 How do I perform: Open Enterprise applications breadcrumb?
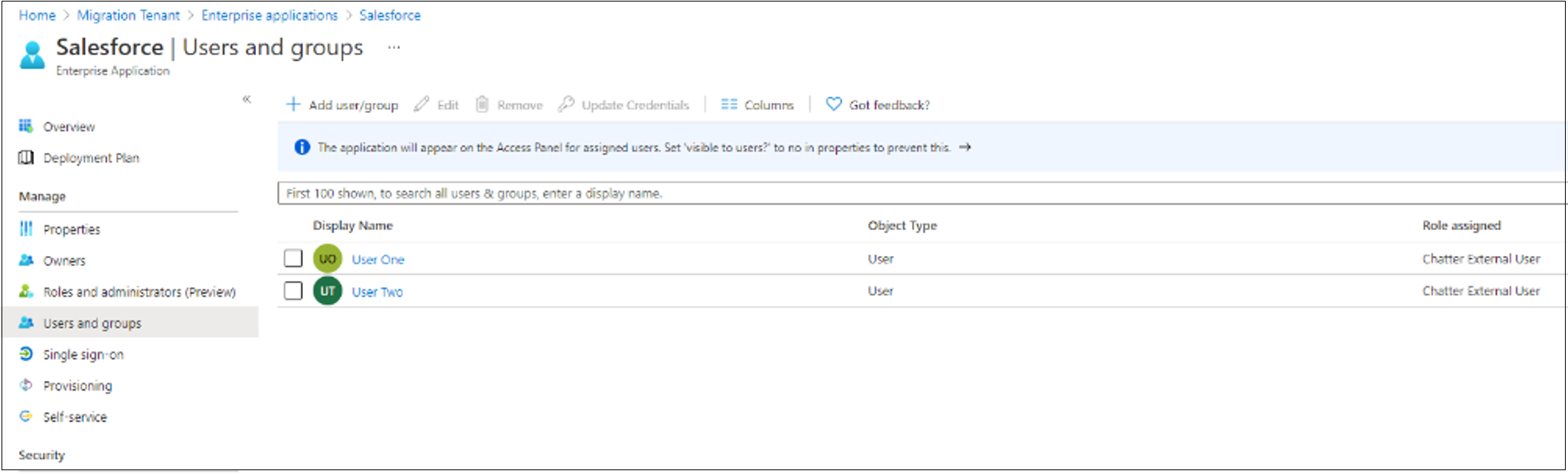(270, 15)
